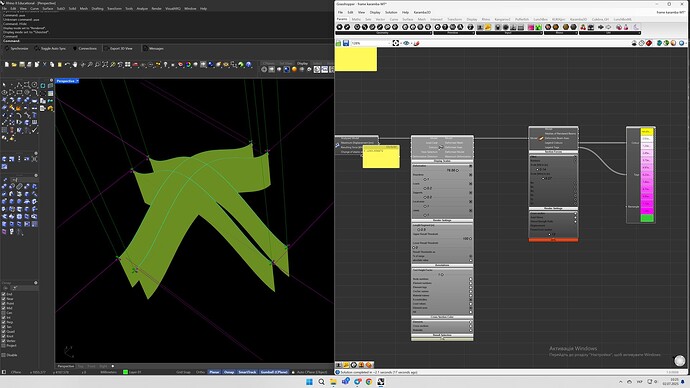Click green rectangle swatch in gradient legend
Screen dimensions: 690x388
coord(647,218)
